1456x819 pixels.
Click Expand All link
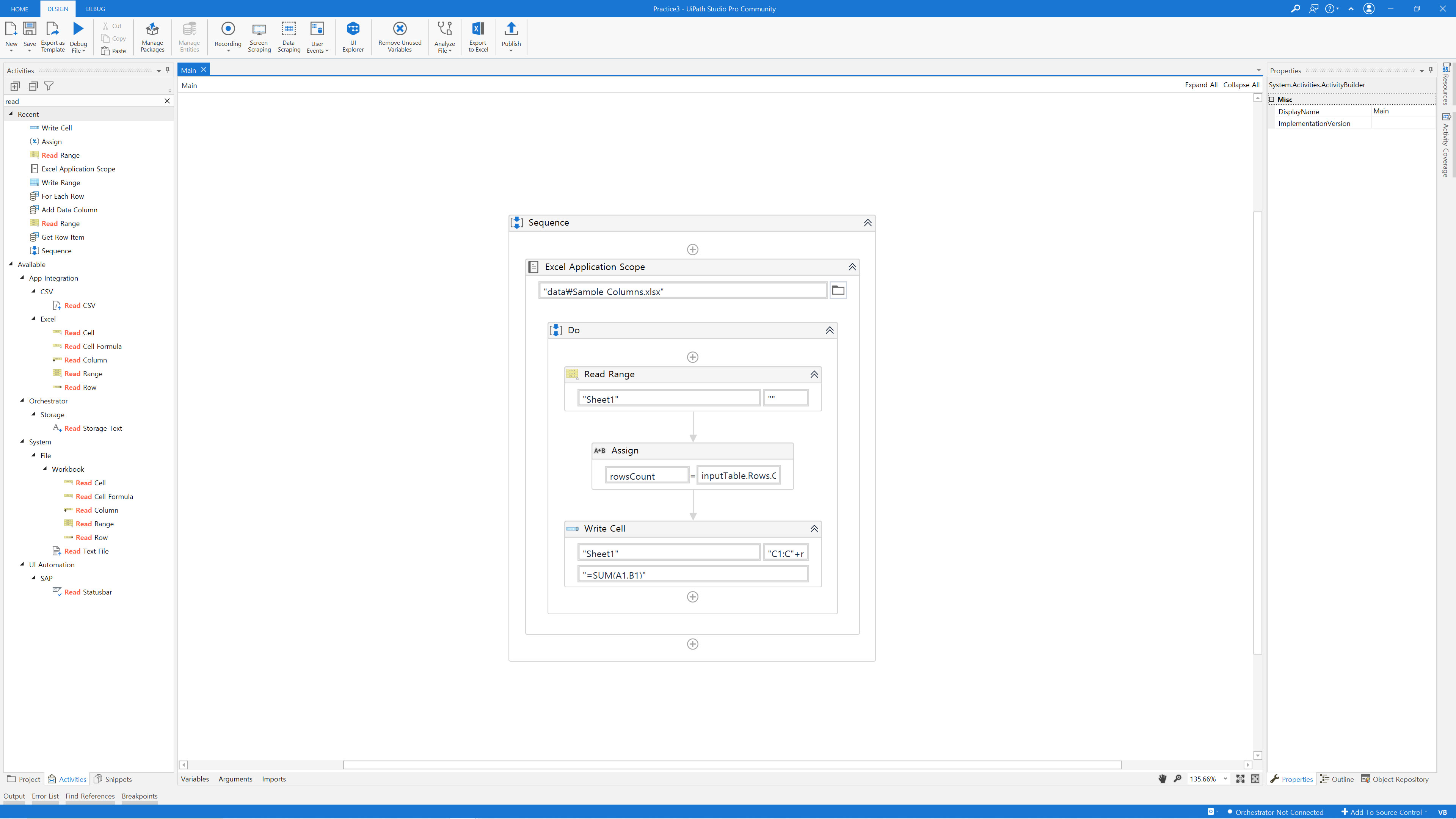[1200, 85]
